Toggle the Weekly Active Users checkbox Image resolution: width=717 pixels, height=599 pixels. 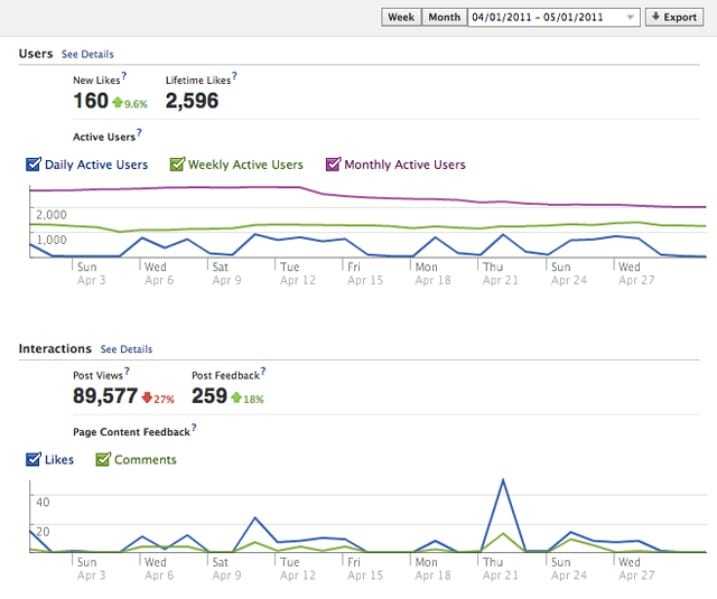point(177,165)
